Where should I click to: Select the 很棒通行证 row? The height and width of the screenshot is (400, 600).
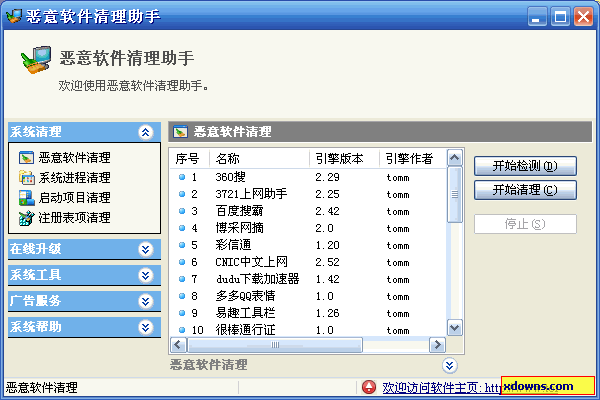click(308, 330)
